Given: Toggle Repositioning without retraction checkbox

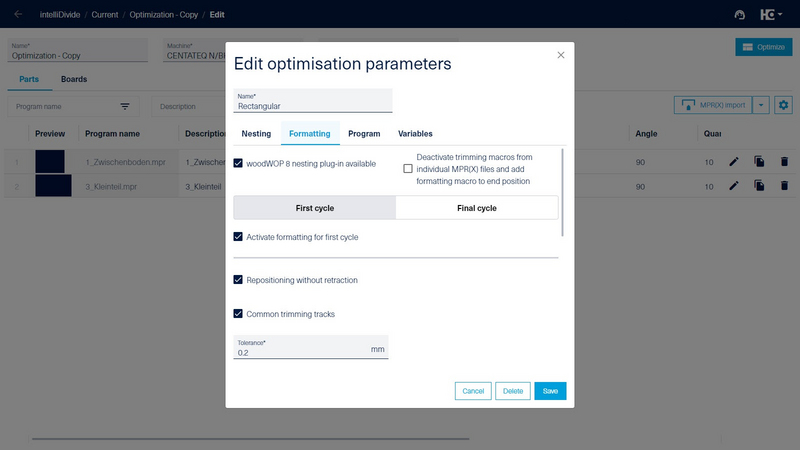Looking at the screenshot, I should 238,280.
